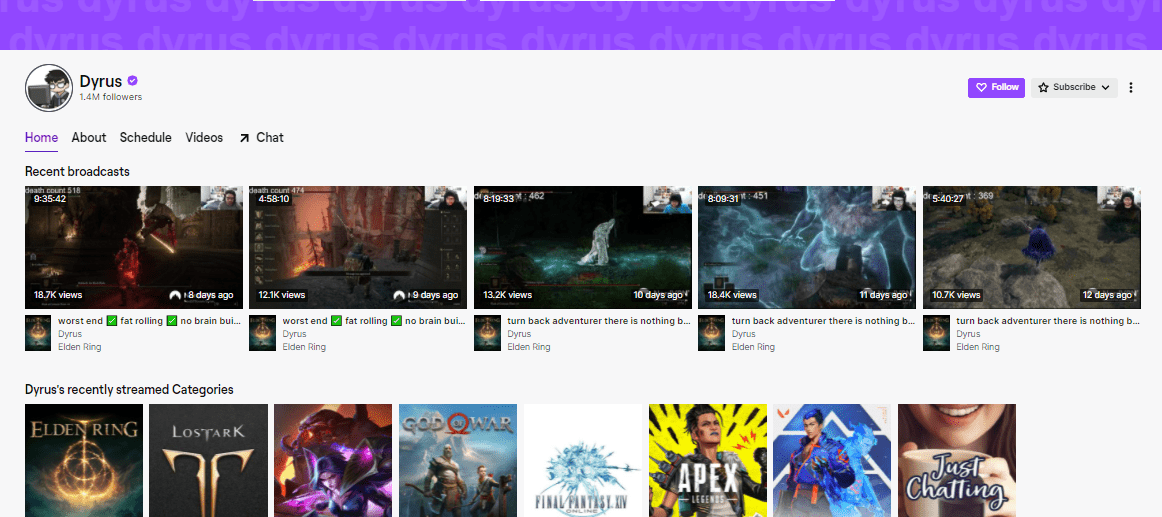Open the Just Chatting category cover
This screenshot has height=517, width=1162.
tap(957, 460)
